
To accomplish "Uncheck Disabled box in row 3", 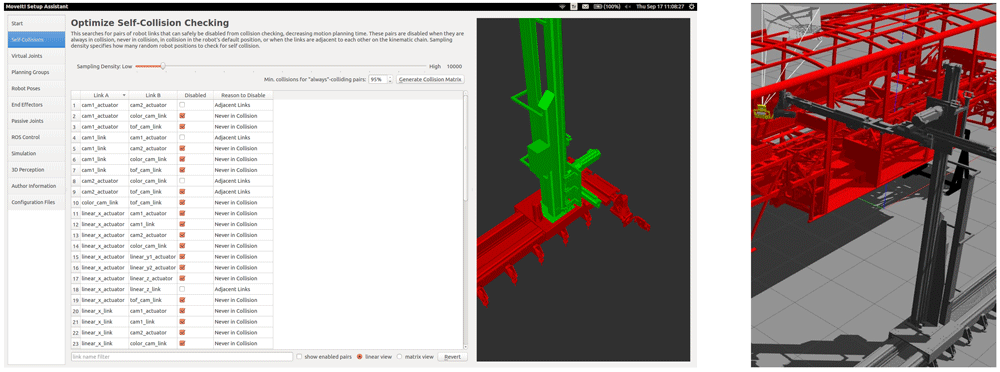I will [x=182, y=126].
